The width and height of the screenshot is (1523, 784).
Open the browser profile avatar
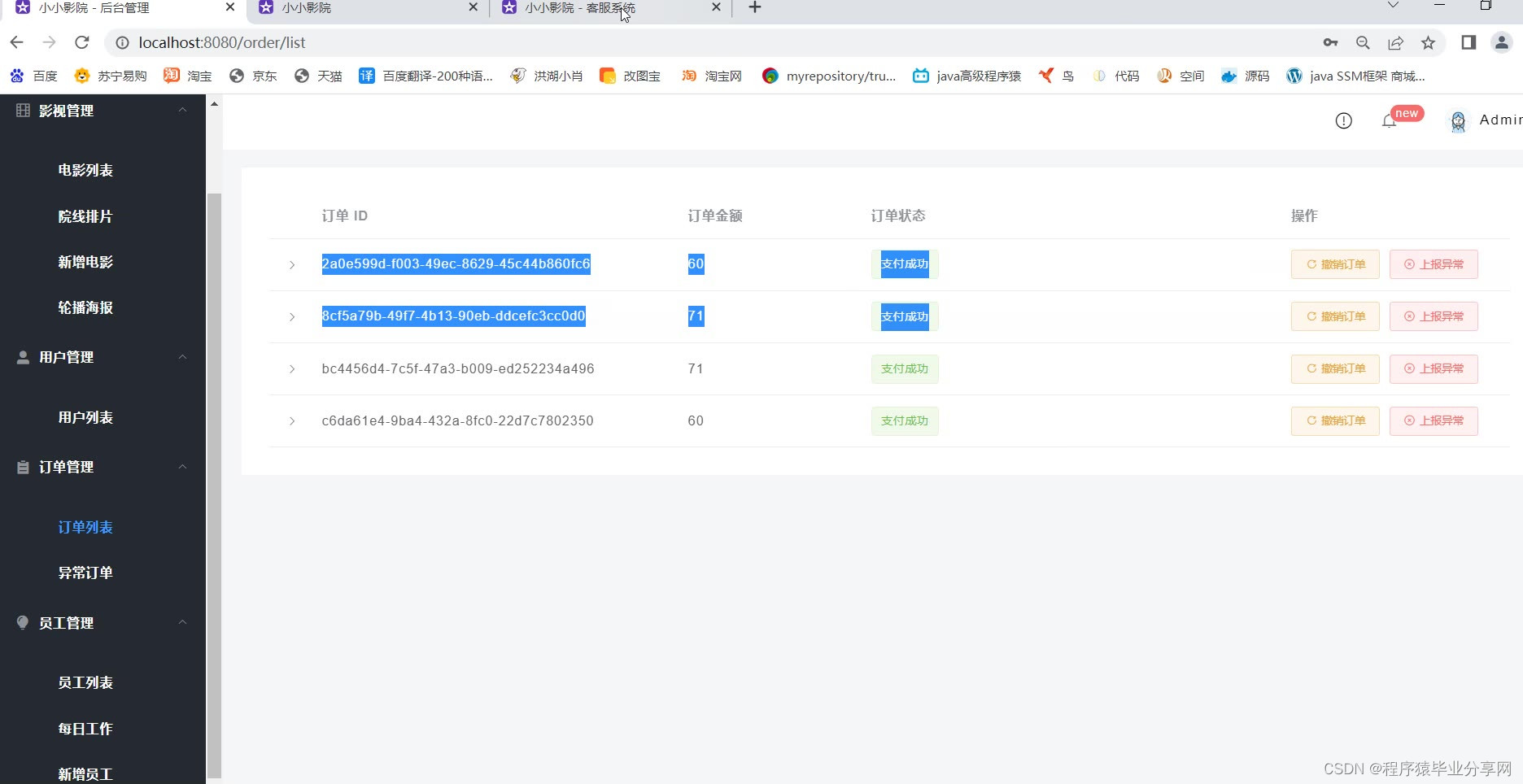pos(1501,42)
